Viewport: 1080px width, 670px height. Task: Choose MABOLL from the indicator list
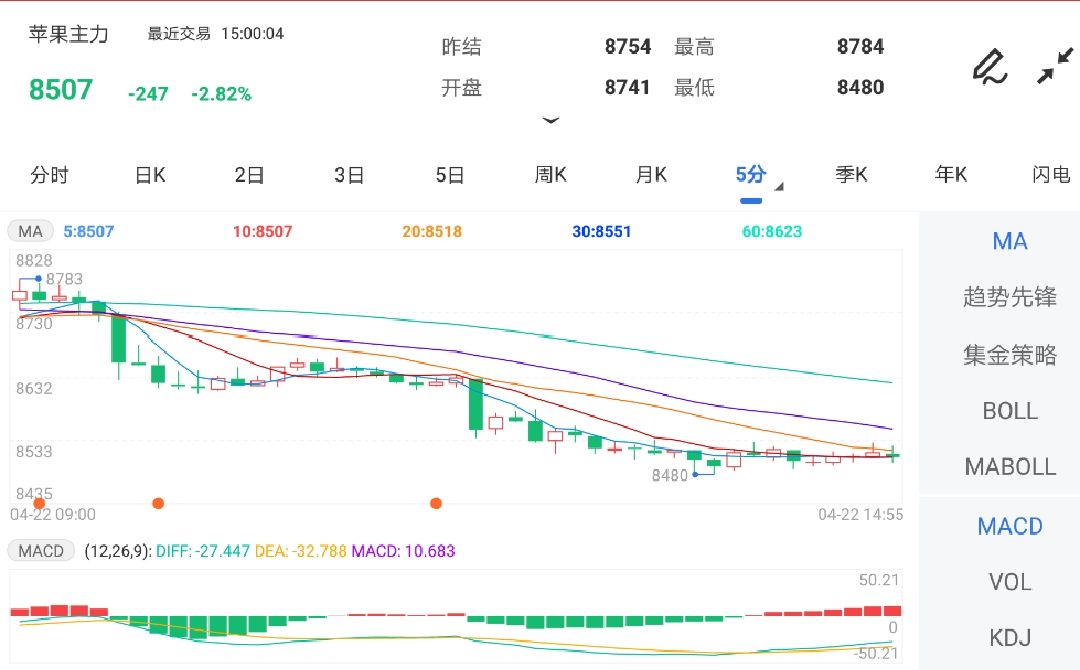(1009, 467)
